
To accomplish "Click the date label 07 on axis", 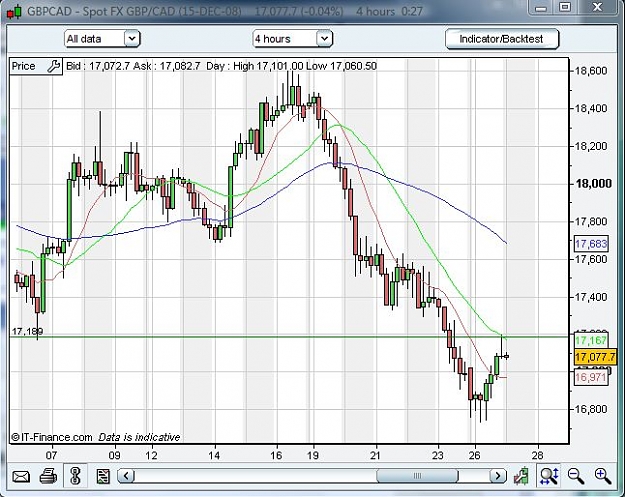I will point(51,455).
